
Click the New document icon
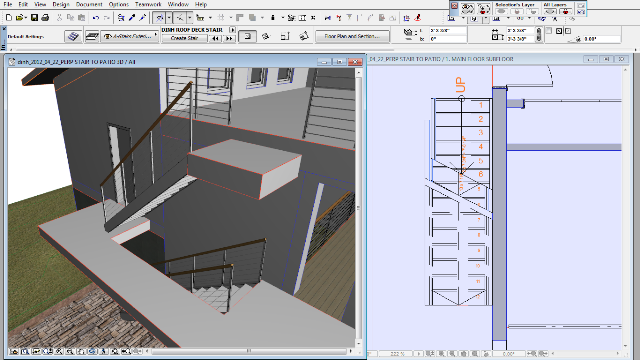point(9,18)
